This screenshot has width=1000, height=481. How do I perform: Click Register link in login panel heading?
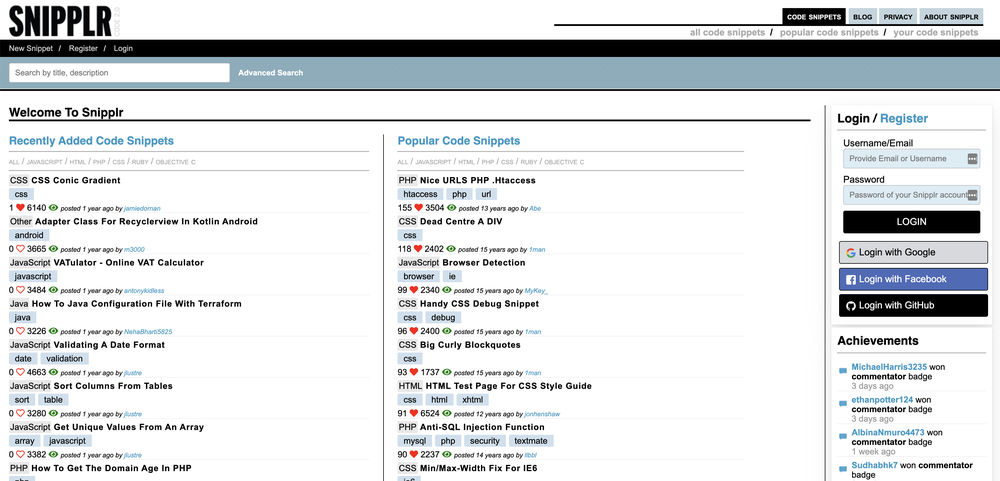(x=904, y=118)
